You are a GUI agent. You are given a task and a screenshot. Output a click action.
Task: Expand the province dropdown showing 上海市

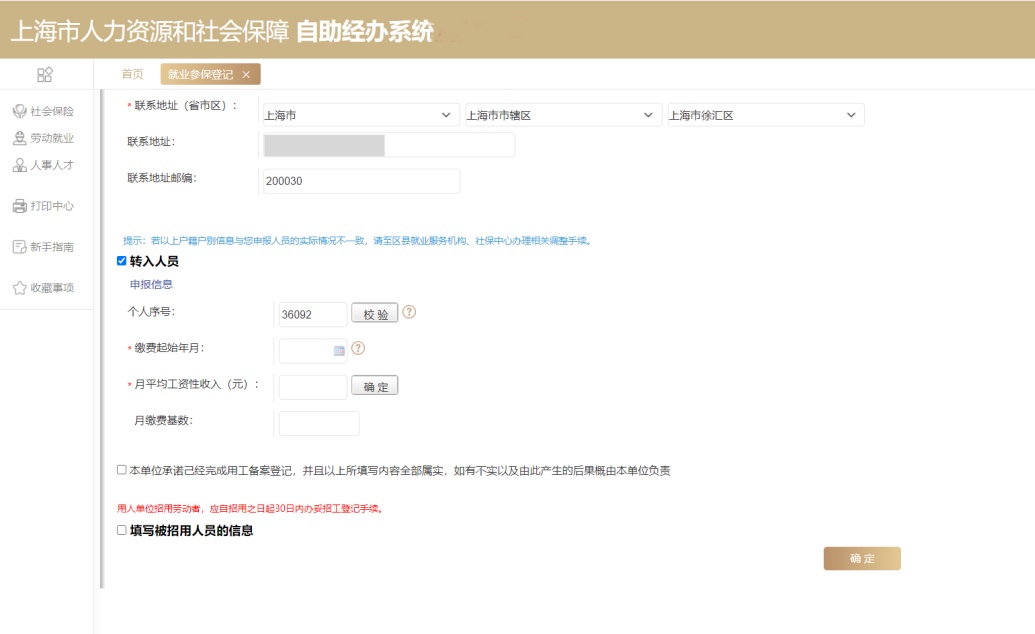coord(359,115)
